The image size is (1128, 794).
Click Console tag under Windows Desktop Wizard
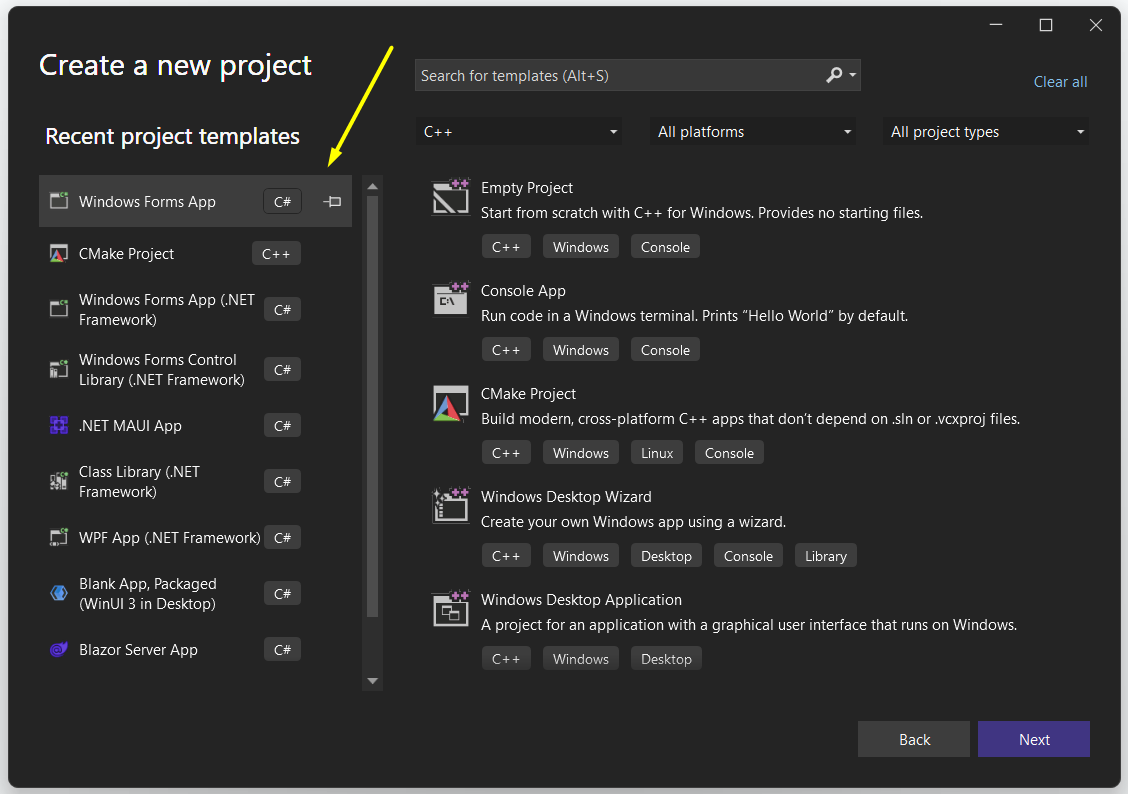748,556
